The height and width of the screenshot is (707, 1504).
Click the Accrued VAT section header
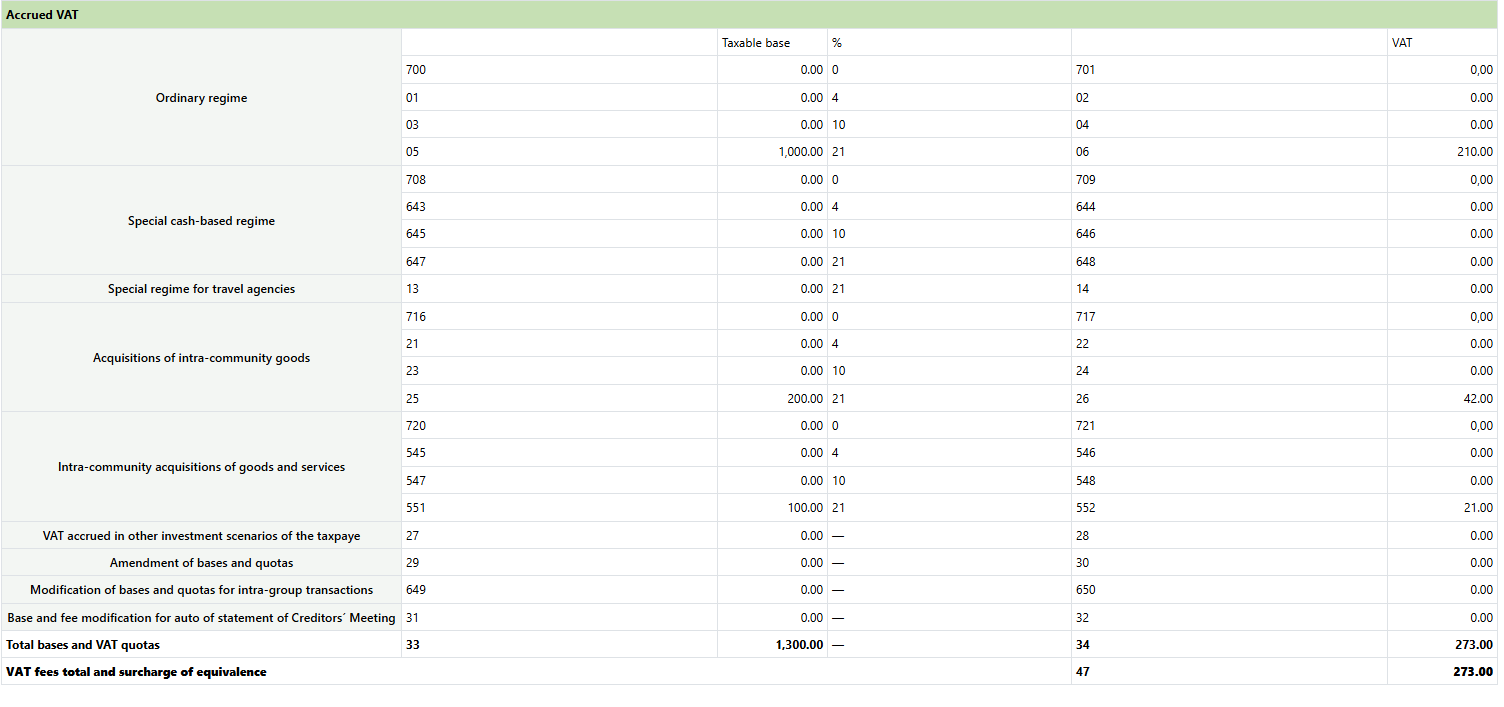[x=42, y=15]
